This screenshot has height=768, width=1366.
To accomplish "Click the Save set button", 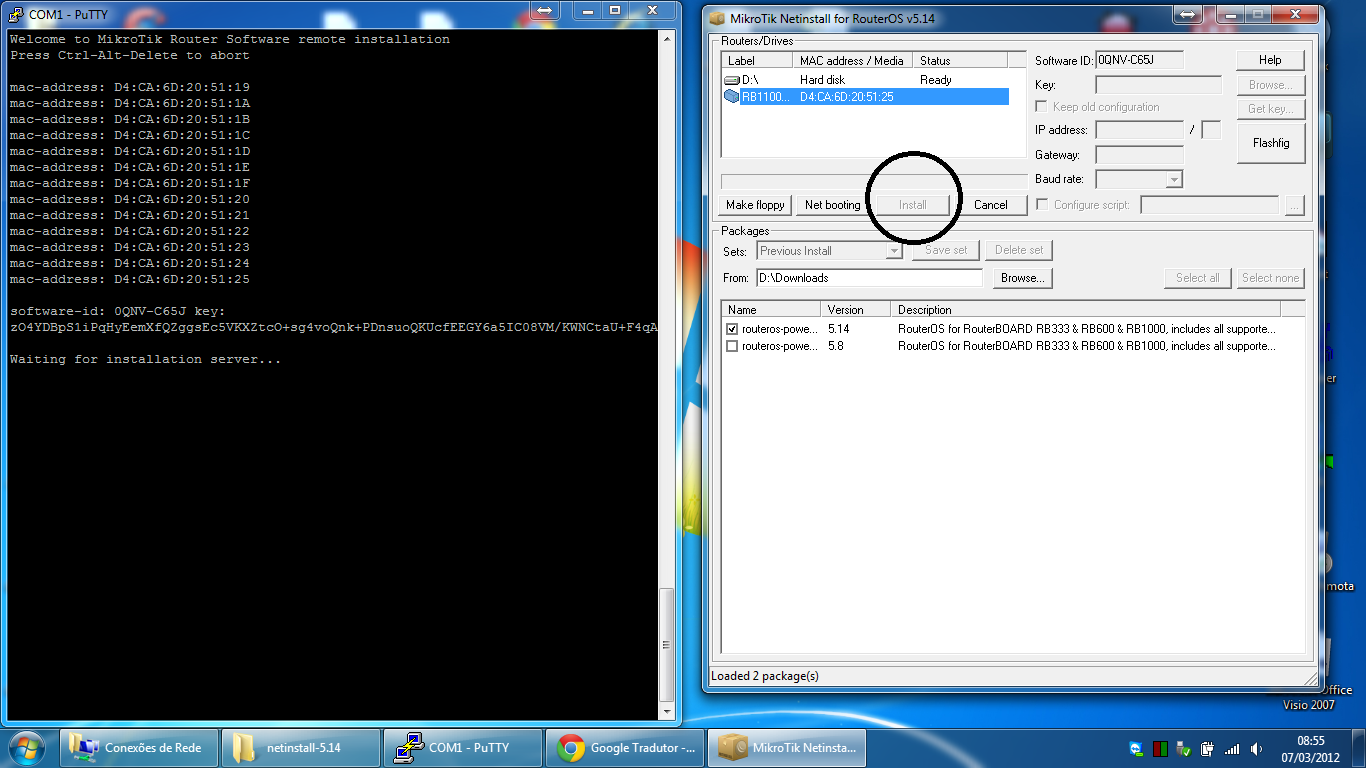I will (946, 250).
